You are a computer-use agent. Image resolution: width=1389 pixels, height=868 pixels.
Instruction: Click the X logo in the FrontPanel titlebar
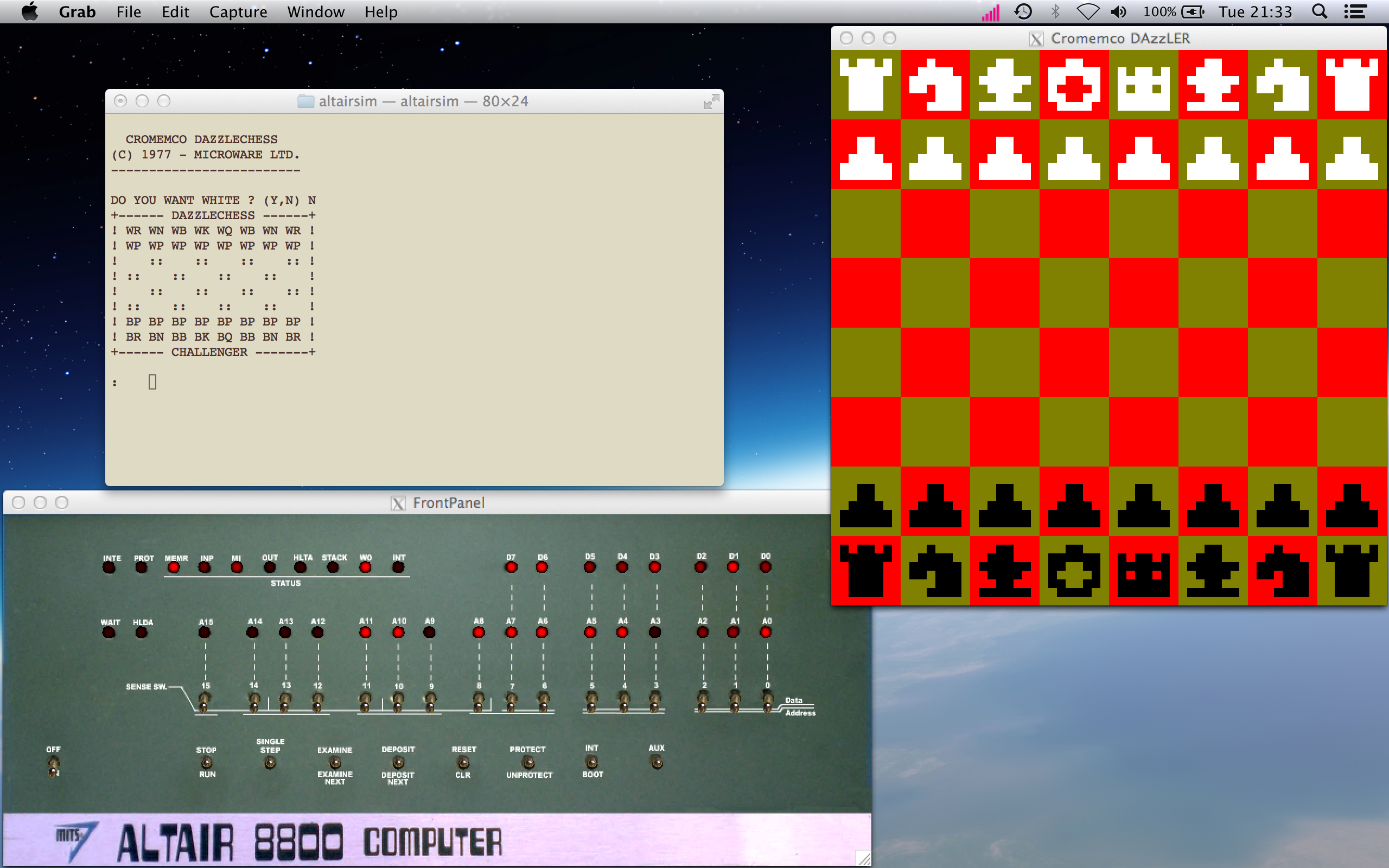tap(398, 503)
